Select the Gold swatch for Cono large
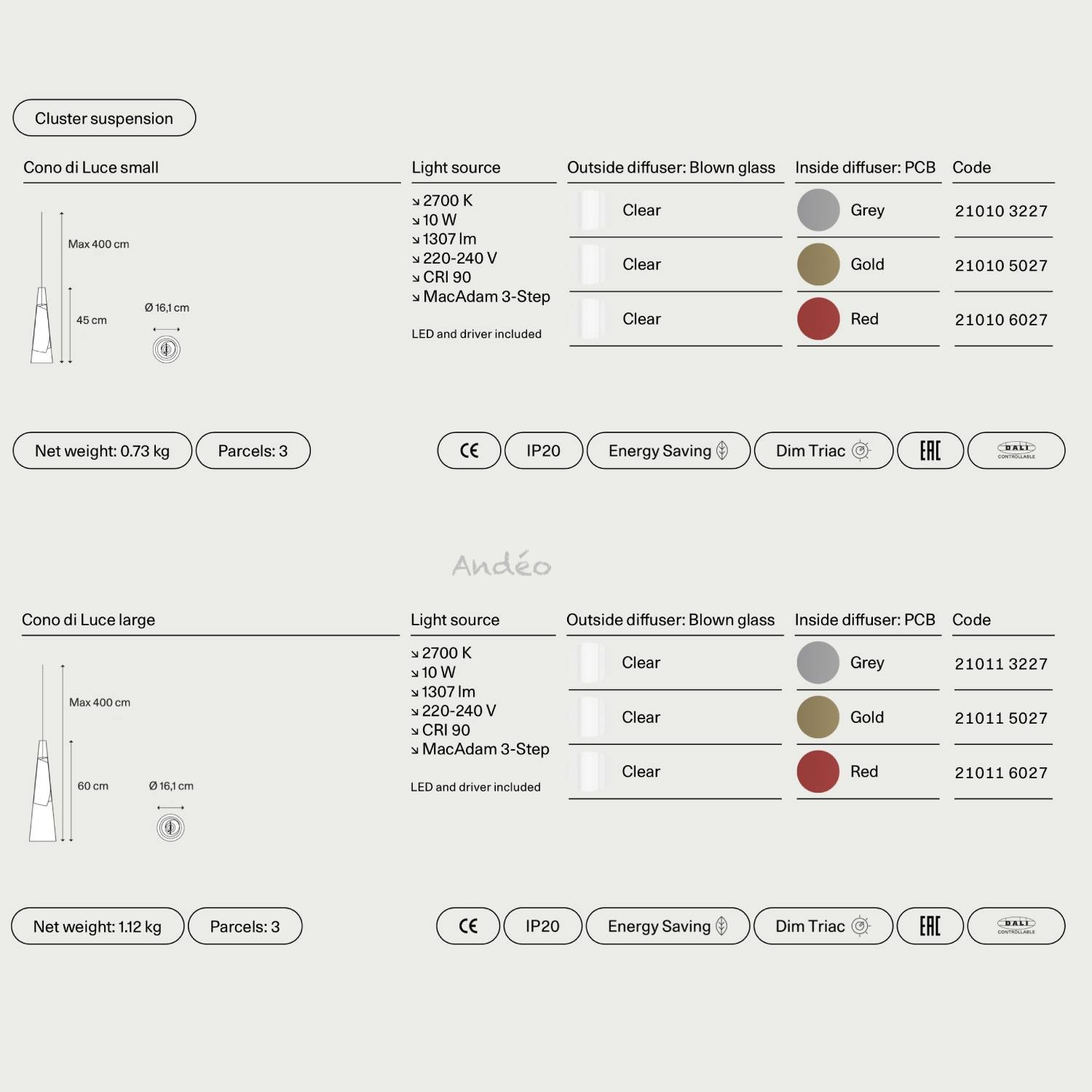Viewport: 1092px width, 1092px height. point(818,717)
